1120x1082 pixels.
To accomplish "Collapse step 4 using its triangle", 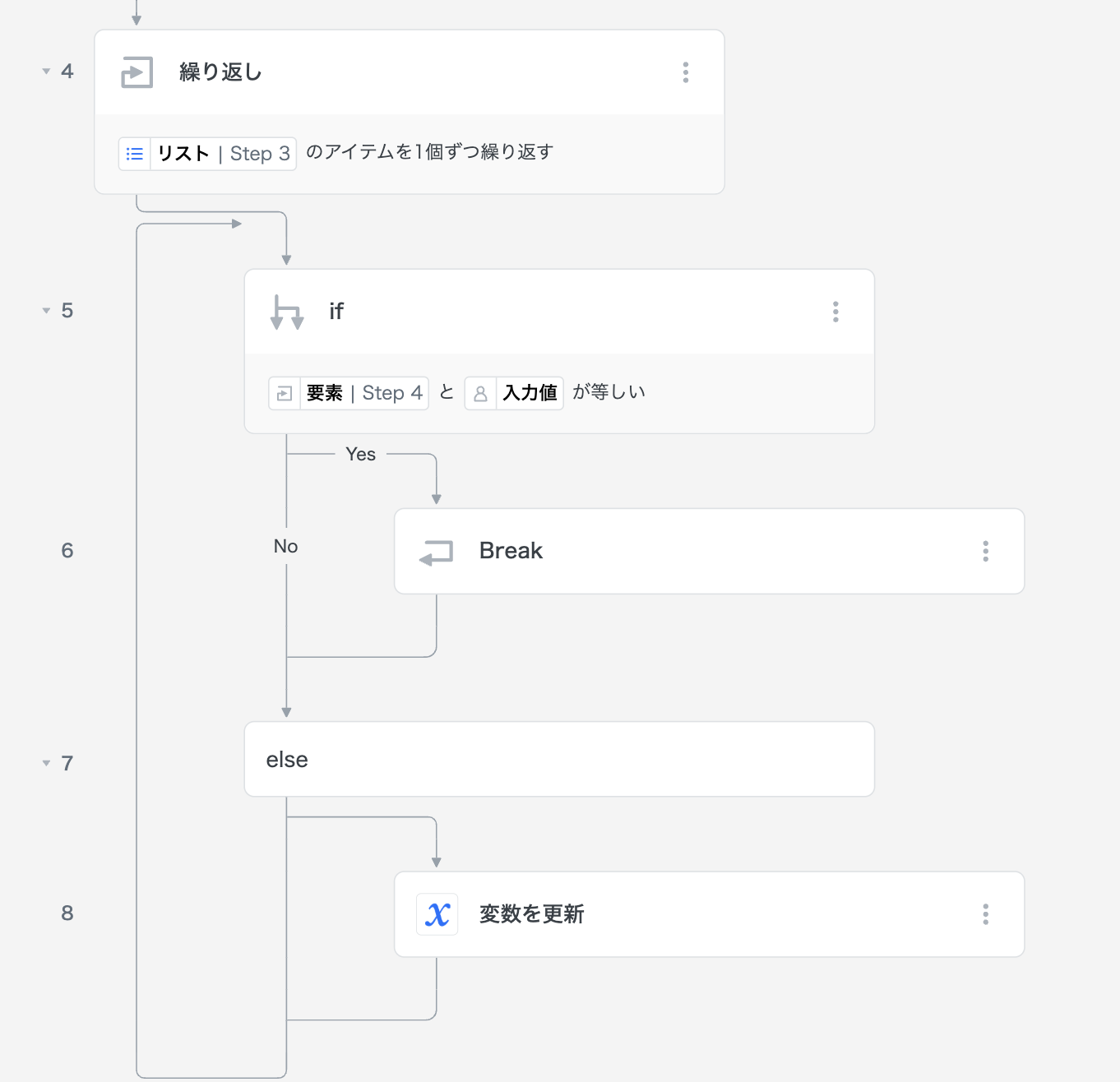I will pos(46,72).
